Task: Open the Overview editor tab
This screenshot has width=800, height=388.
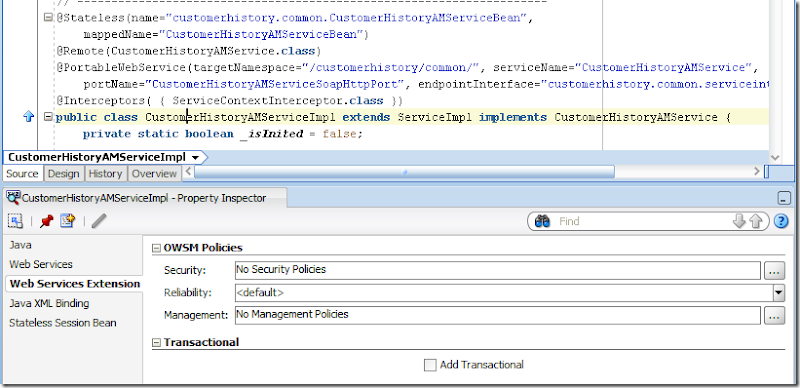Action: (154, 174)
